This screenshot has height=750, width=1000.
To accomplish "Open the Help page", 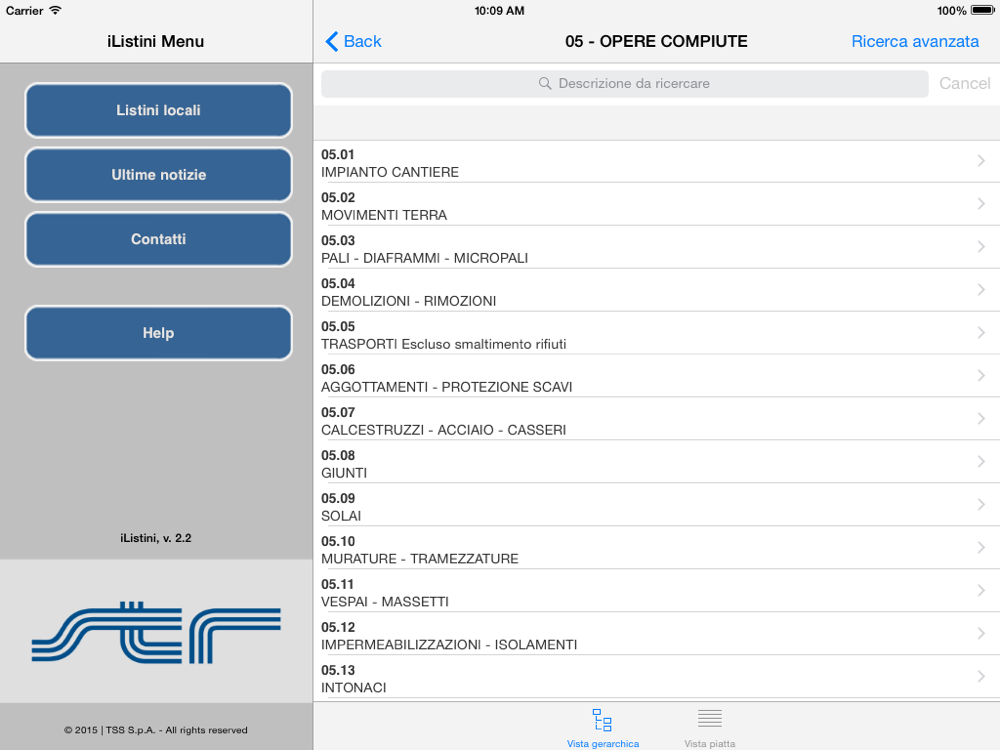I will coord(158,333).
